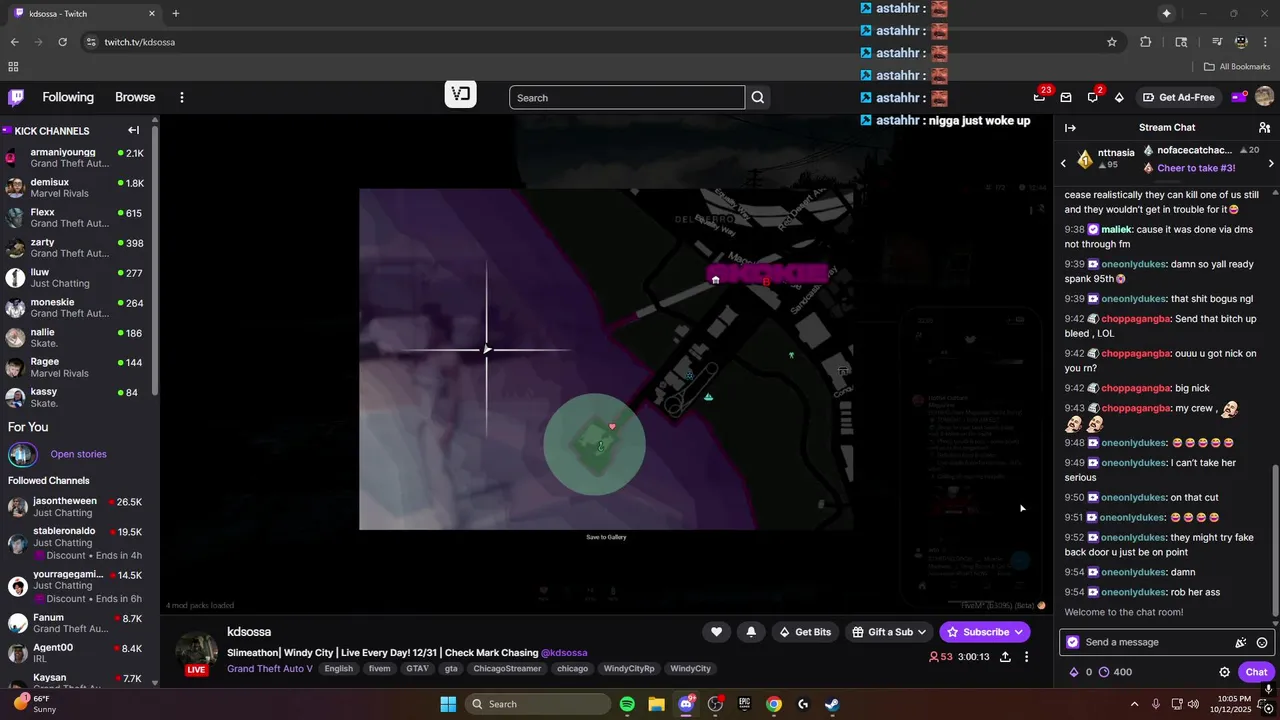Click the browser address bar URL

140,42
